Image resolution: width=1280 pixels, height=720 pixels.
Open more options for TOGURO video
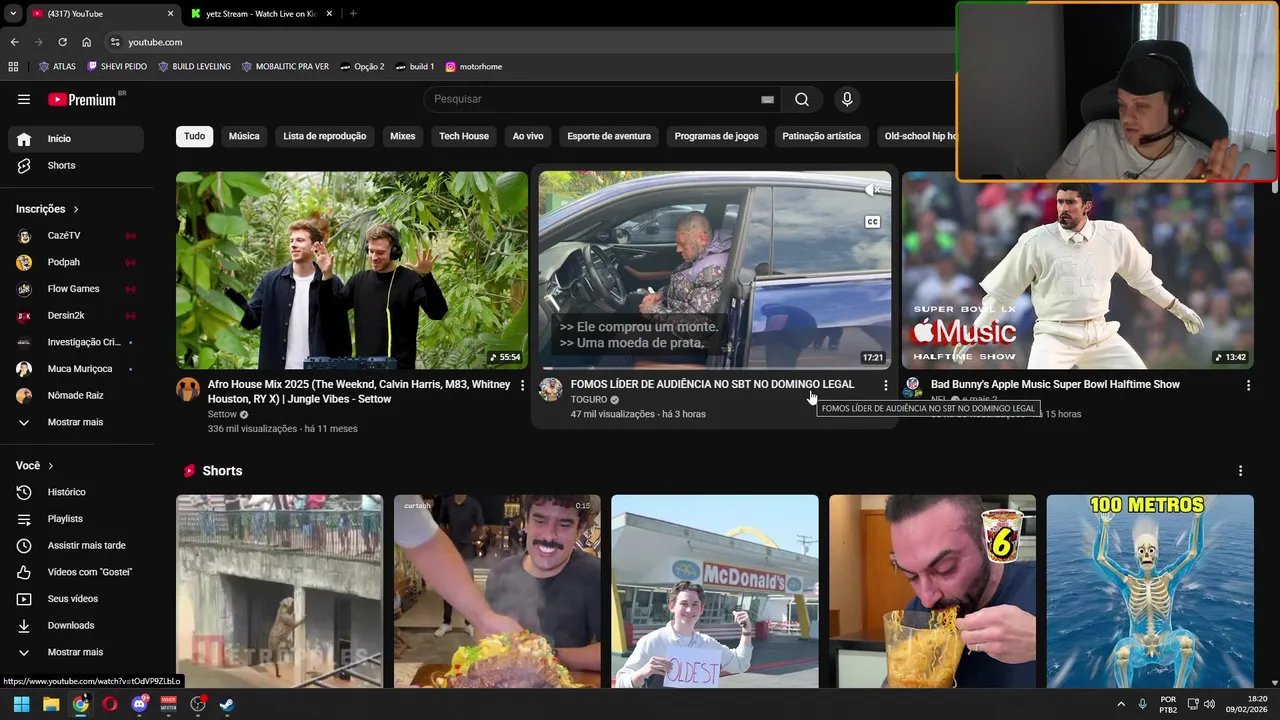[885, 385]
